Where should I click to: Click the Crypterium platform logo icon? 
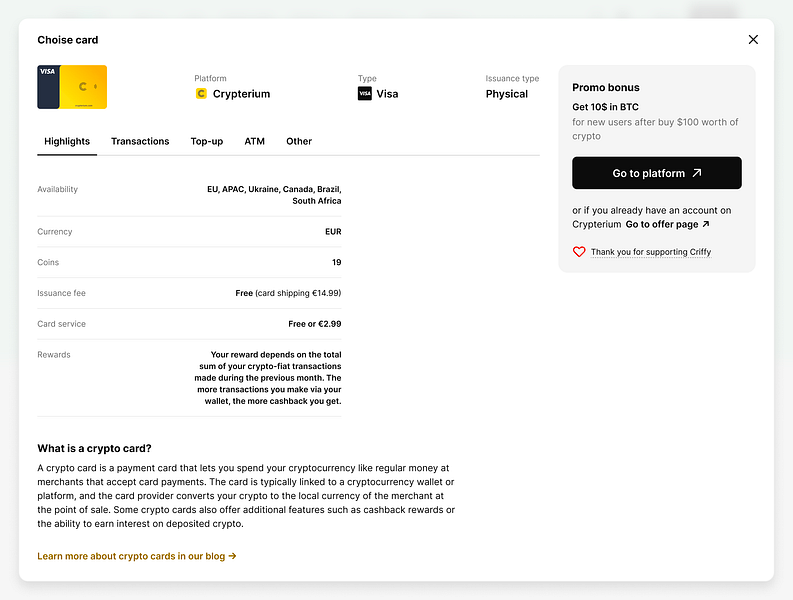[x=201, y=94]
